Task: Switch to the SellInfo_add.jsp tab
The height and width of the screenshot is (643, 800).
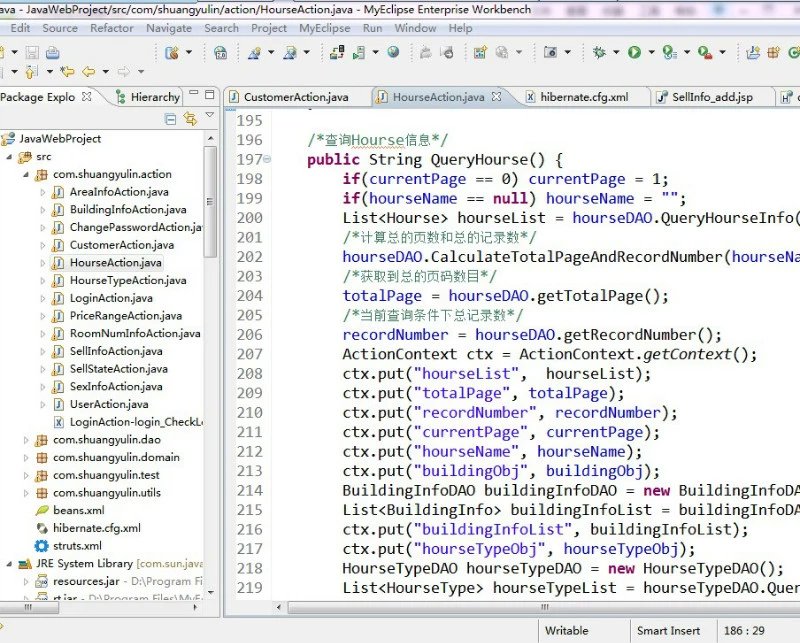Action: [712, 97]
